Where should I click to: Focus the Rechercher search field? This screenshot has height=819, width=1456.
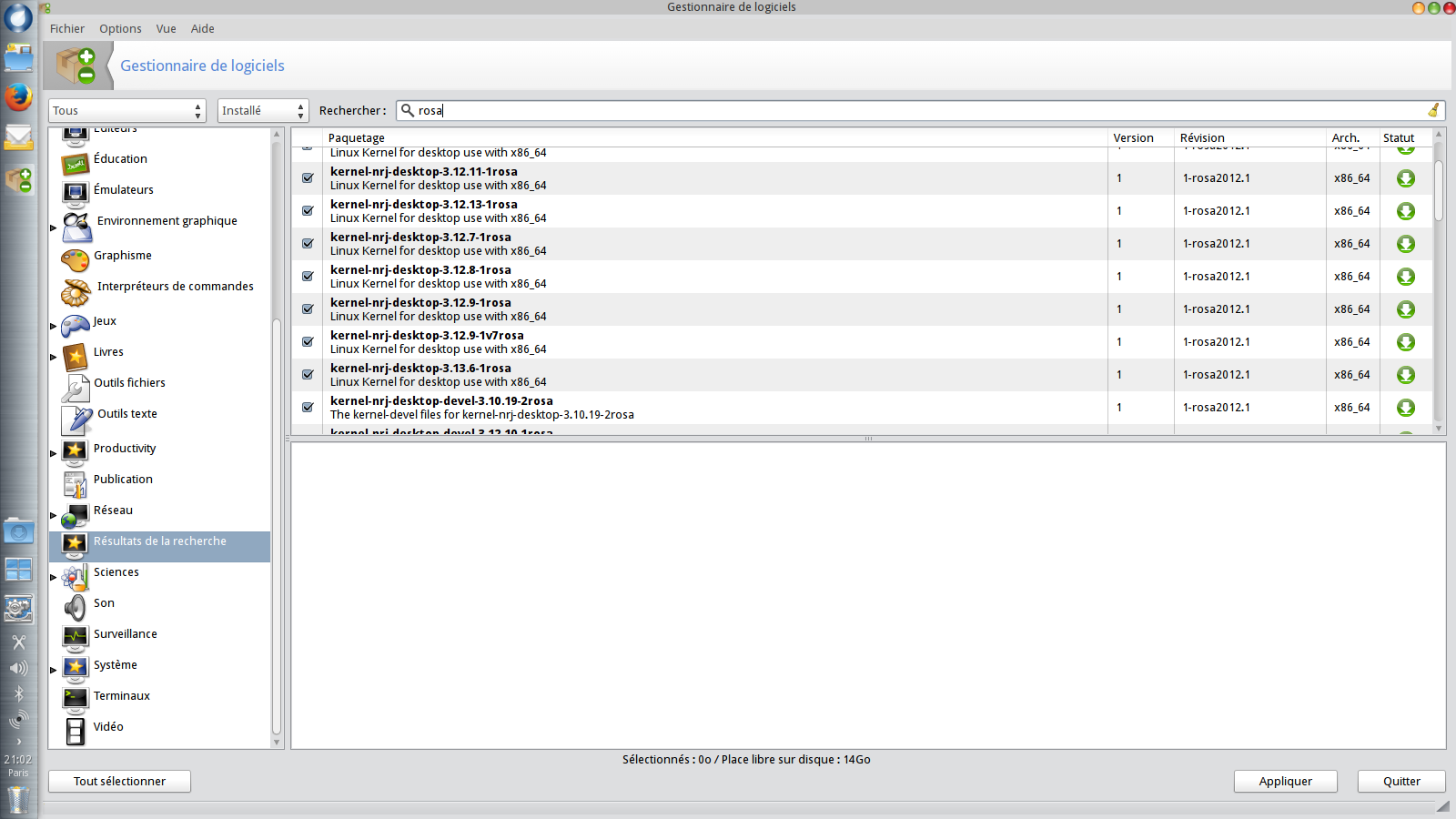pos(919,110)
